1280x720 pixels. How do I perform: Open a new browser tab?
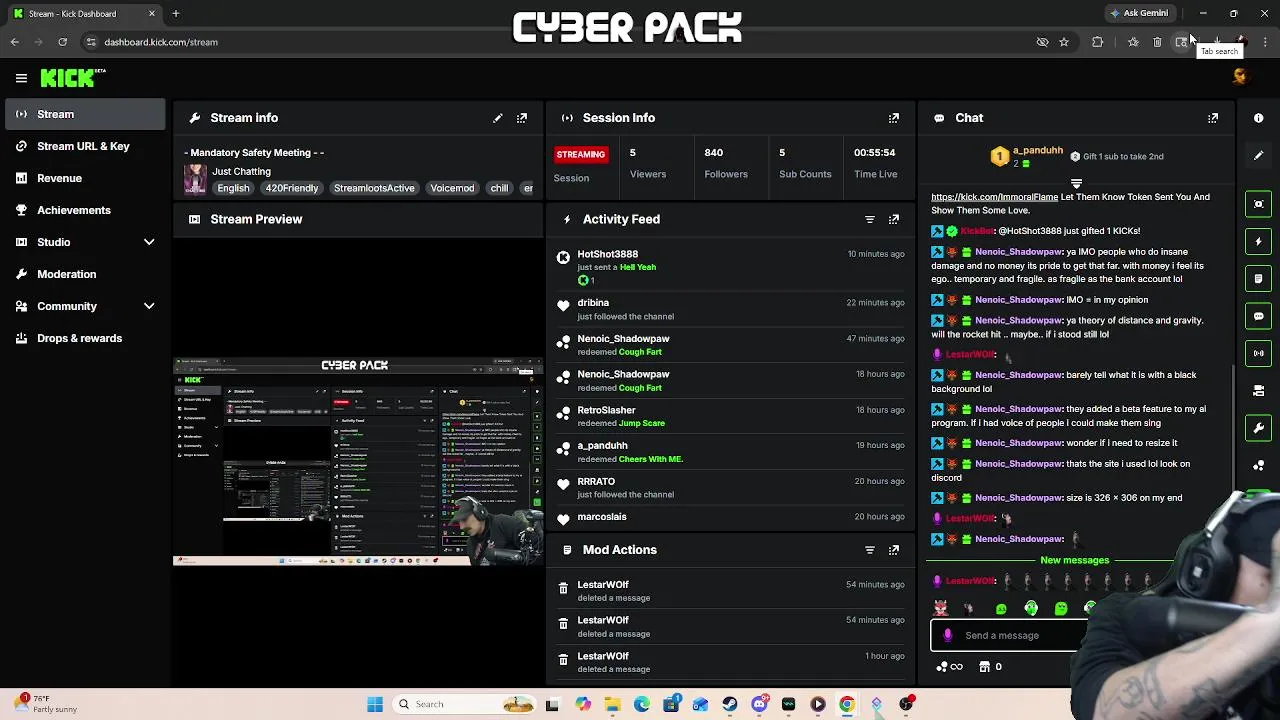175,14
